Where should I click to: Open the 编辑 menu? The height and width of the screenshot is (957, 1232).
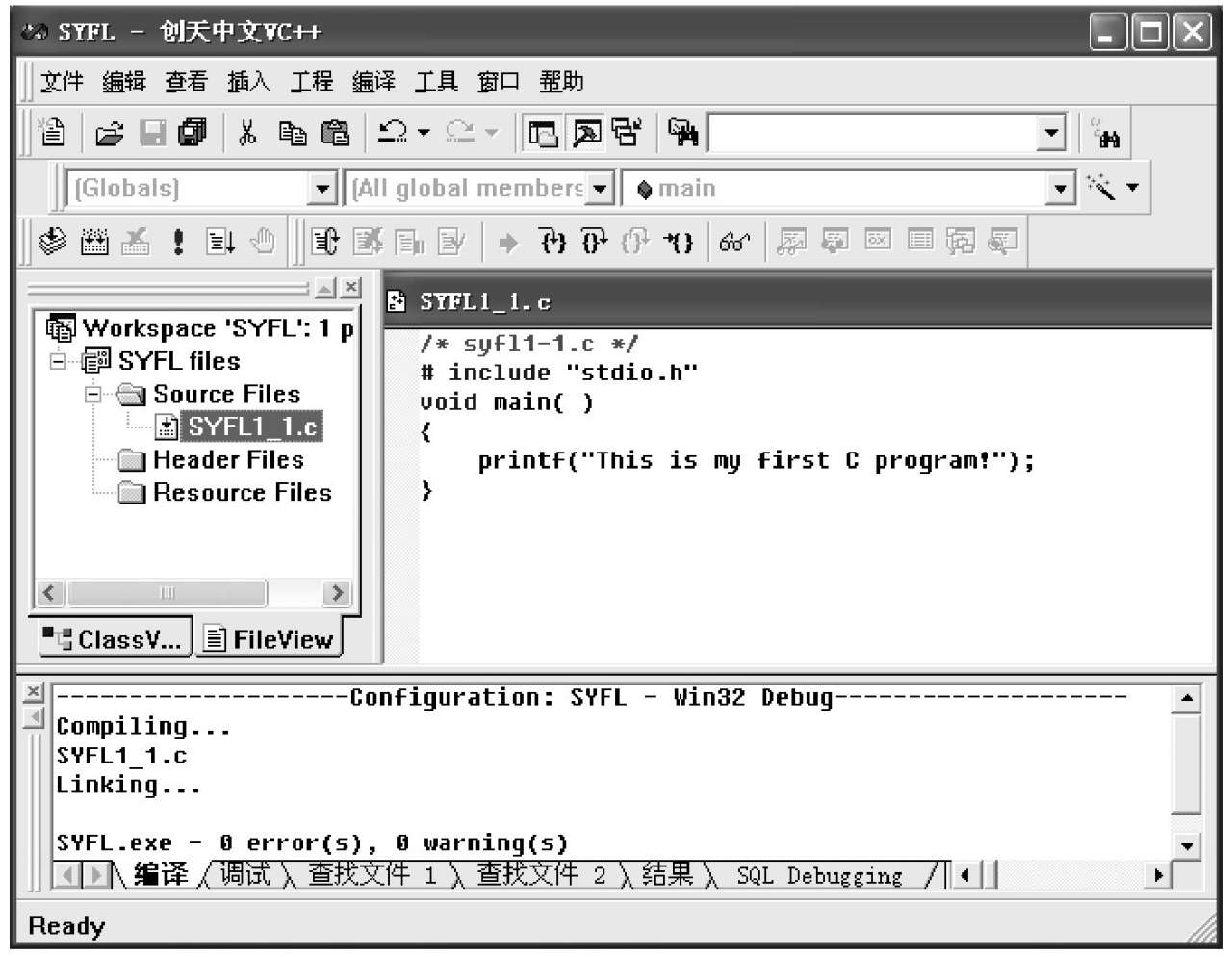coord(124,82)
